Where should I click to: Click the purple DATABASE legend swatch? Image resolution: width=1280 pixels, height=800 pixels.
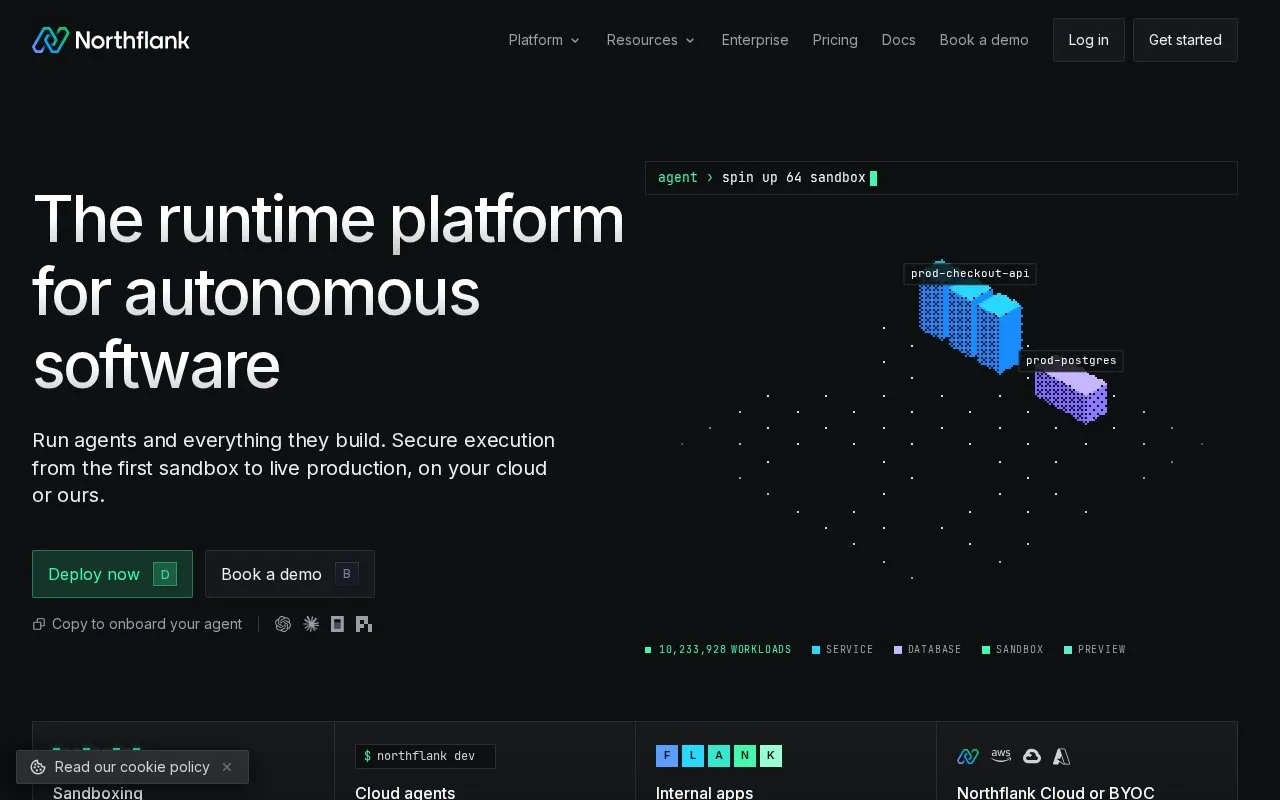898,650
